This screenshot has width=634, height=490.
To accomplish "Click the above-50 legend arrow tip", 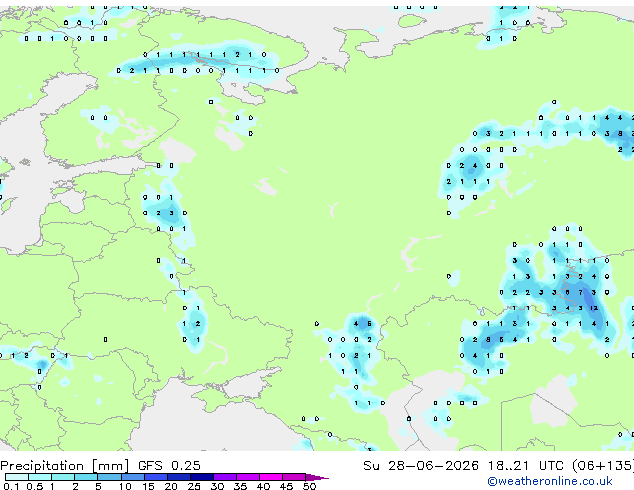I will pos(317,477).
